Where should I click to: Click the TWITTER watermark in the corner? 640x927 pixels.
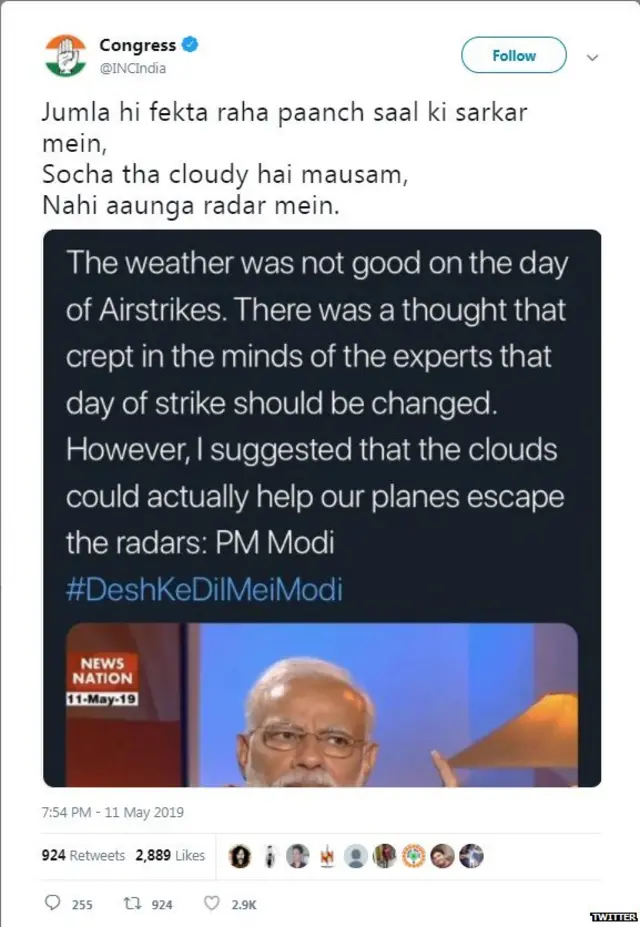pos(613,916)
